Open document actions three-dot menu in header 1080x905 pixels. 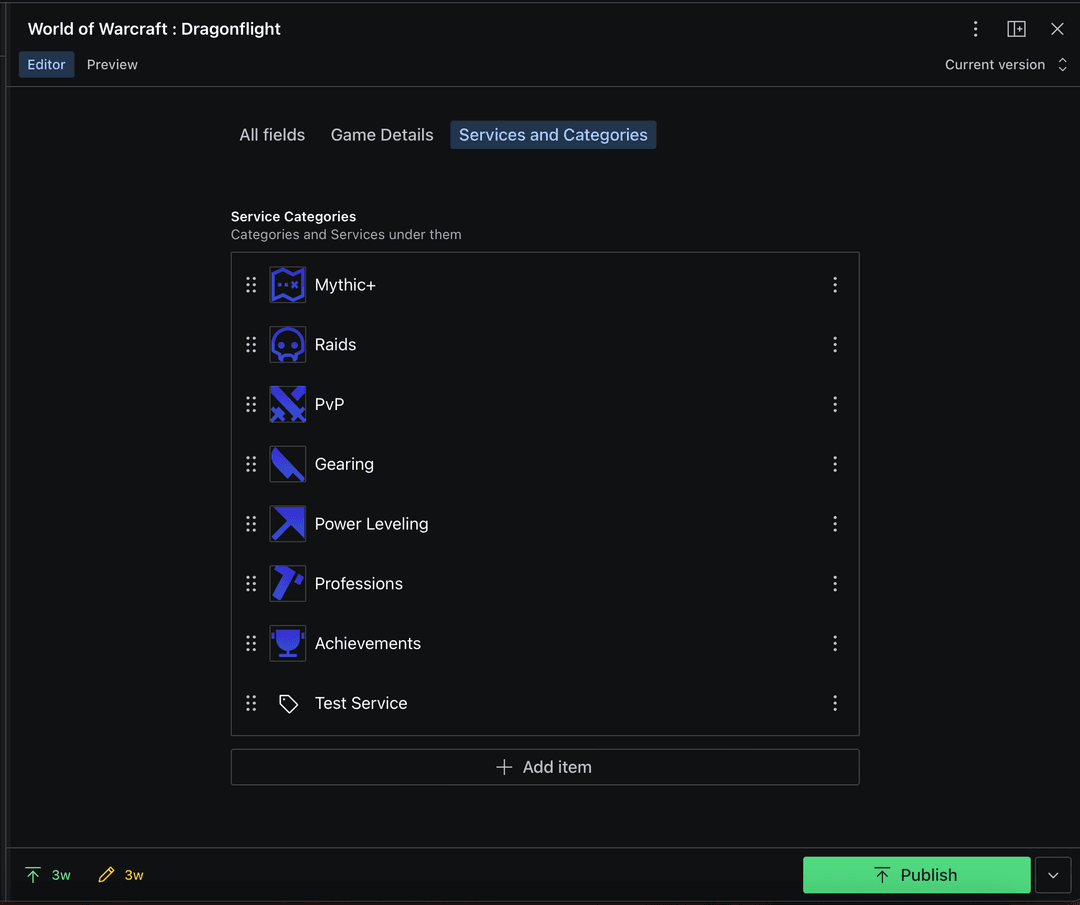[x=975, y=29]
